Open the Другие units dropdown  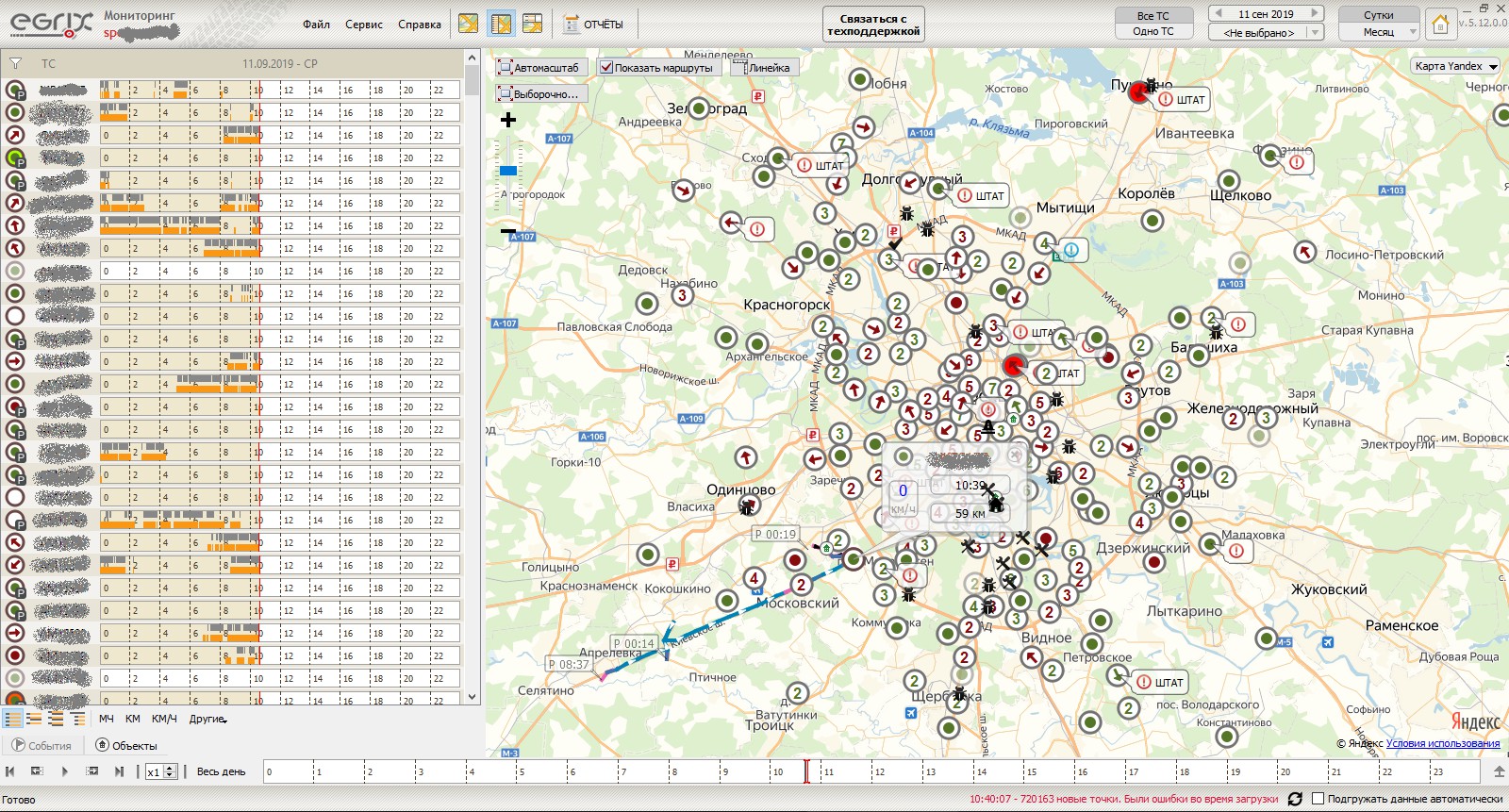(x=207, y=719)
